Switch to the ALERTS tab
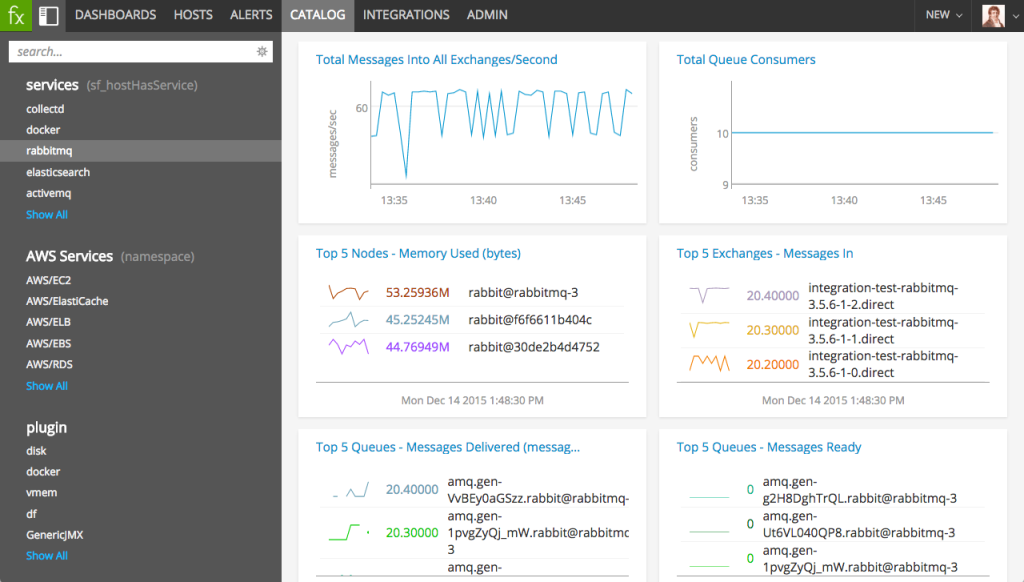The height and width of the screenshot is (582, 1024). tap(251, 15)
